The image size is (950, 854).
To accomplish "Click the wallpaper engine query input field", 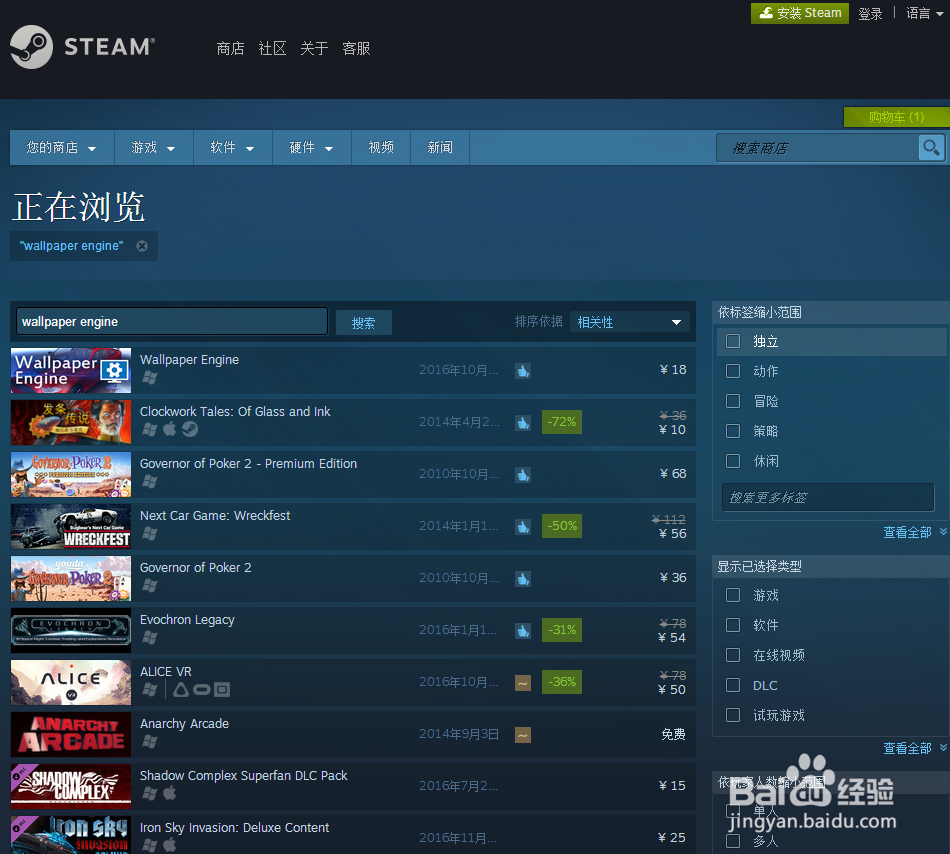I will [172, 322].
